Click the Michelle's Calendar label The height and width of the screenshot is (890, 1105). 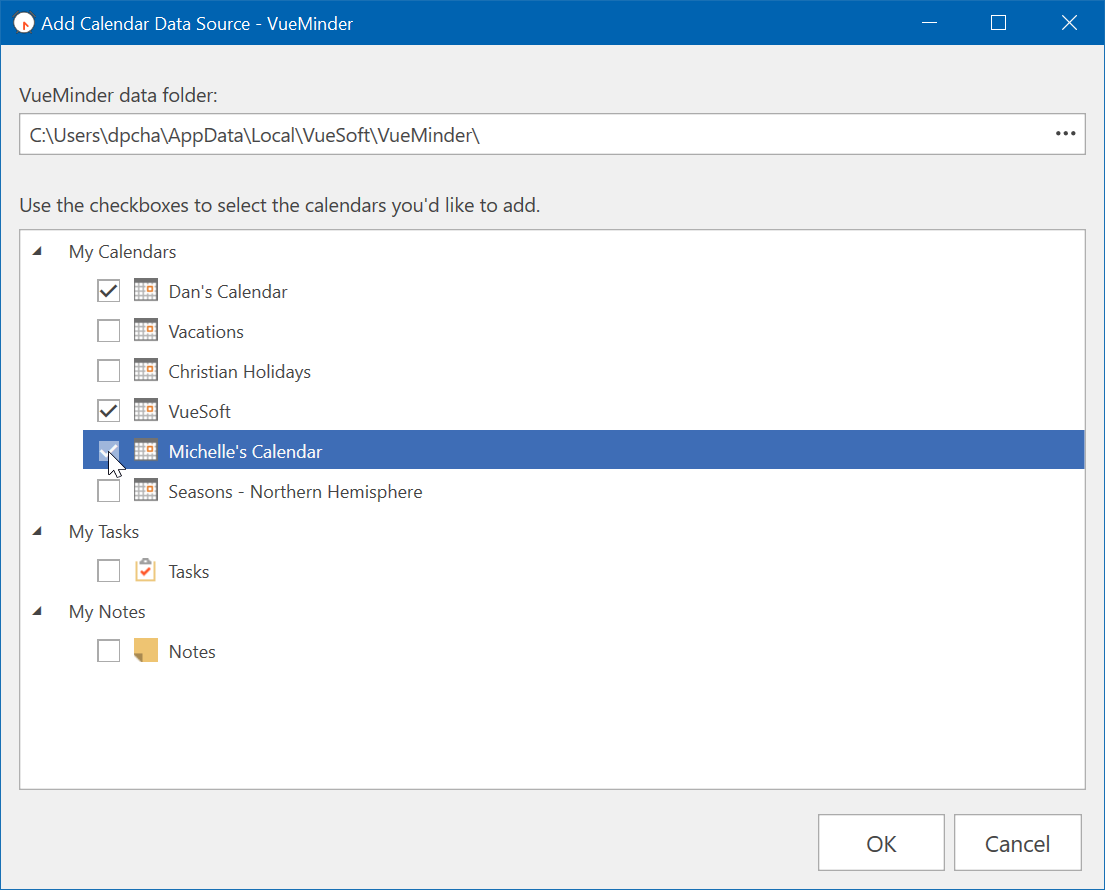[245, 452]
